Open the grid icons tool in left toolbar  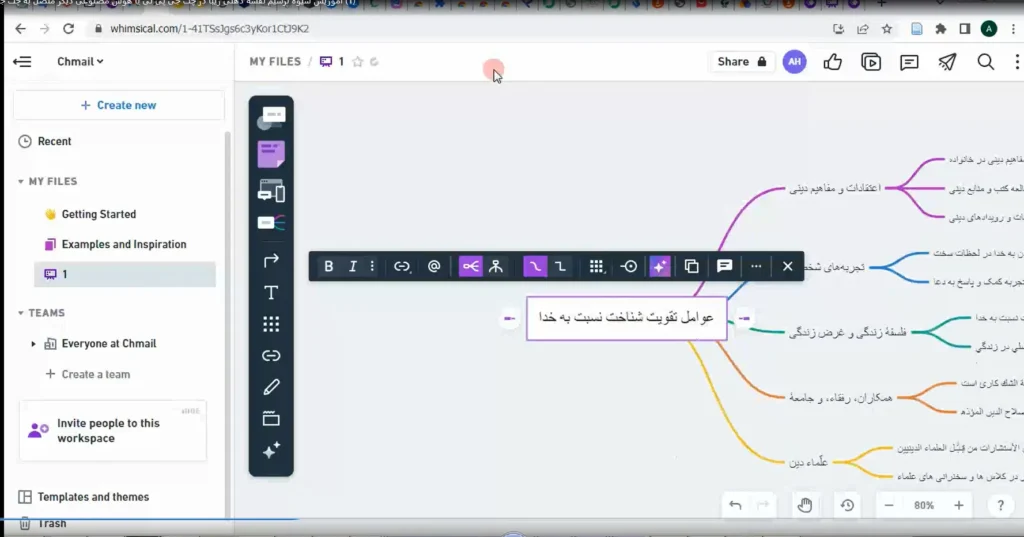271,324
